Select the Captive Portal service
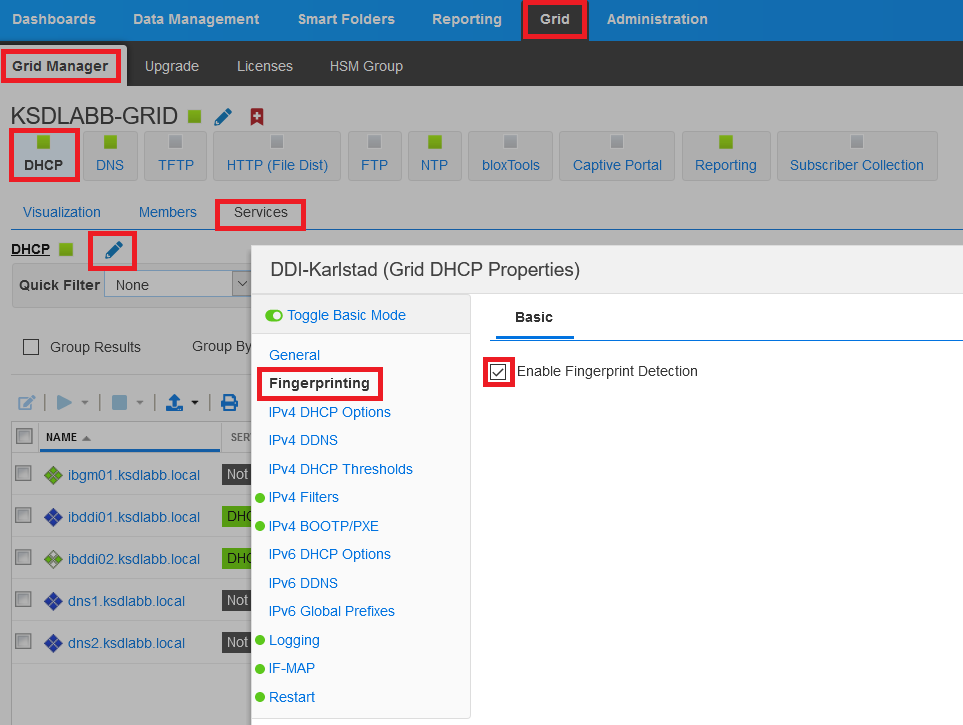Image resolution: width=963 pixels, height=725 pixels. click(616, 155)
